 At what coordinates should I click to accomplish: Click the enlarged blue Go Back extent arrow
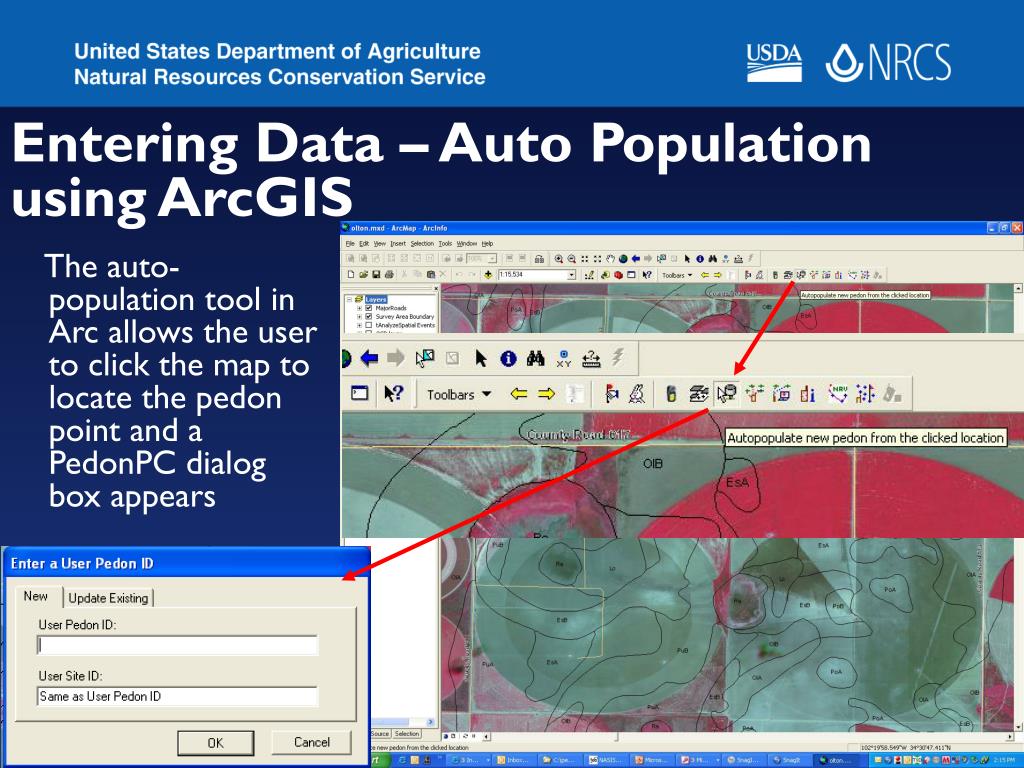pos(369,358)
